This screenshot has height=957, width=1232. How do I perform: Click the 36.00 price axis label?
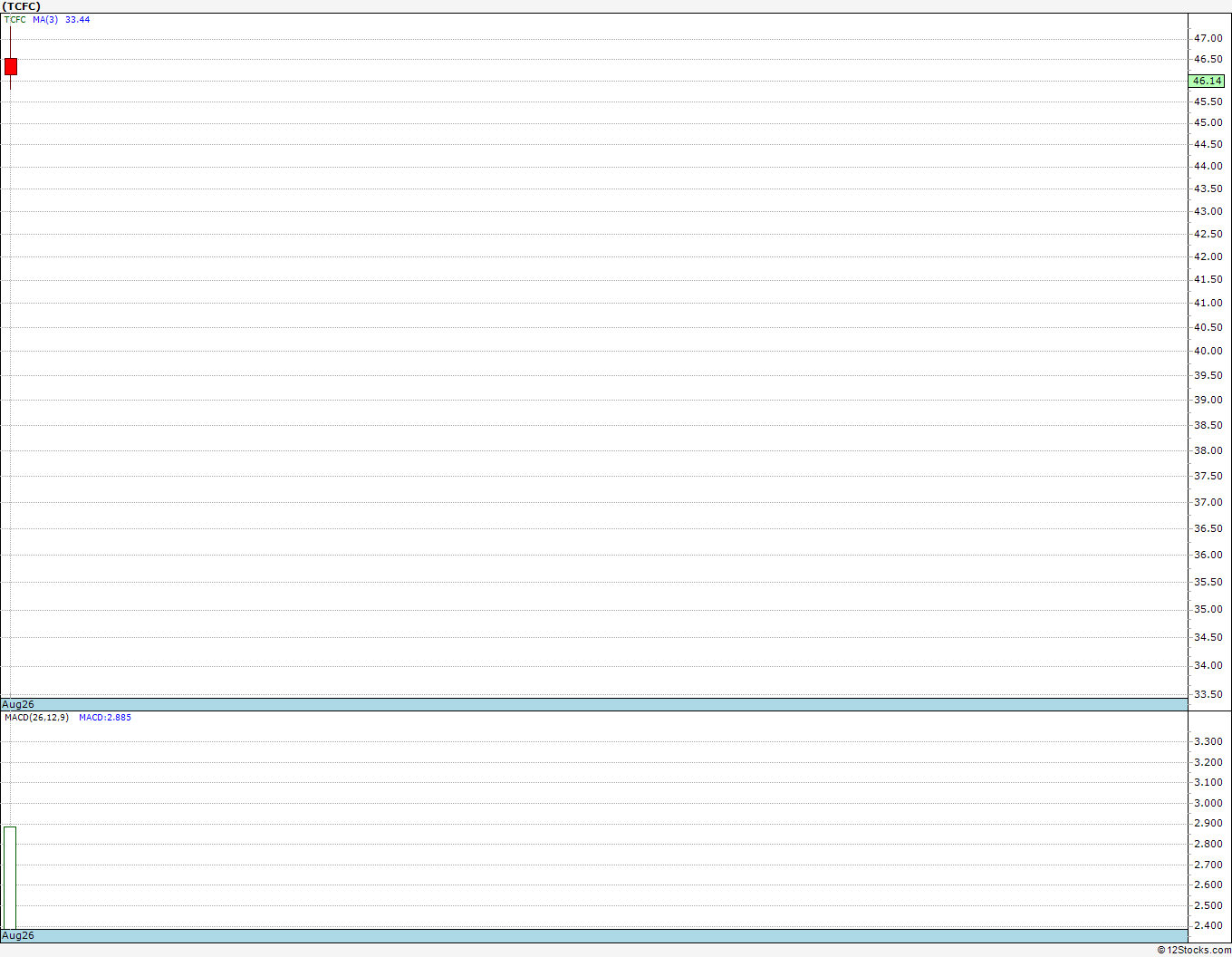pyautogui.click(x=1208, y=555)
